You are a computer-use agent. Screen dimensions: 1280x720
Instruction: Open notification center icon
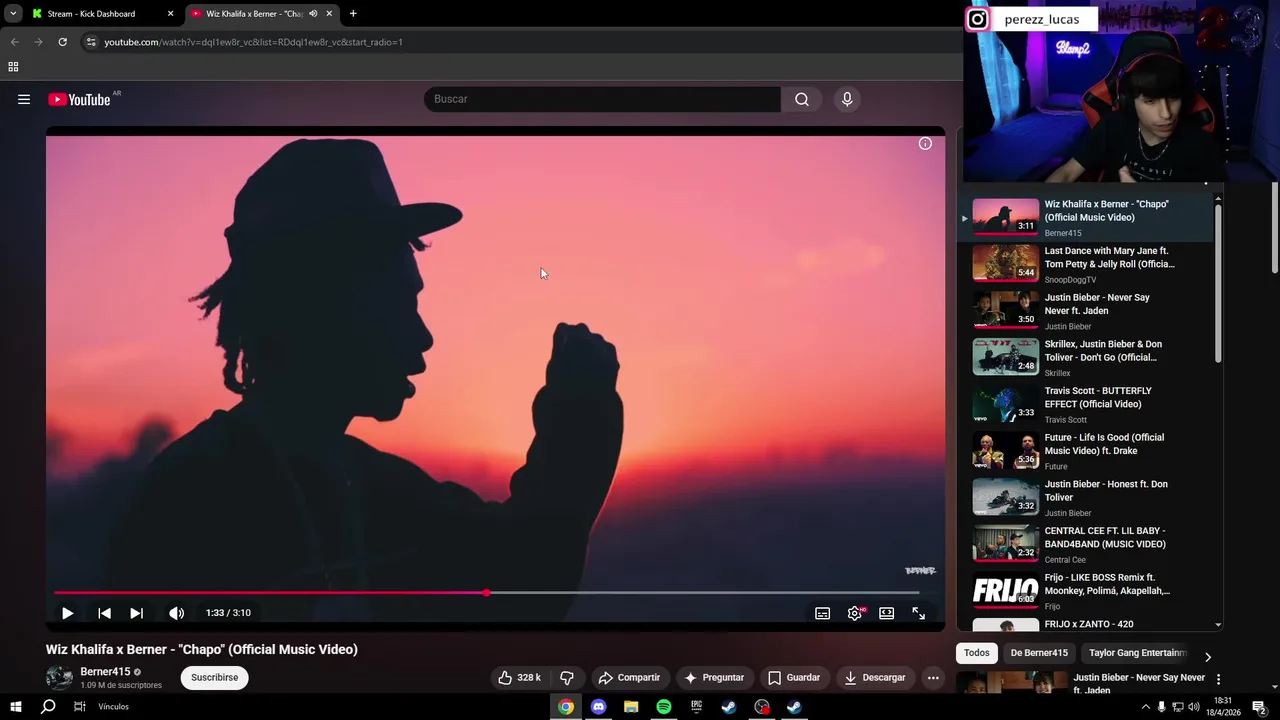tap(1258, 707)
